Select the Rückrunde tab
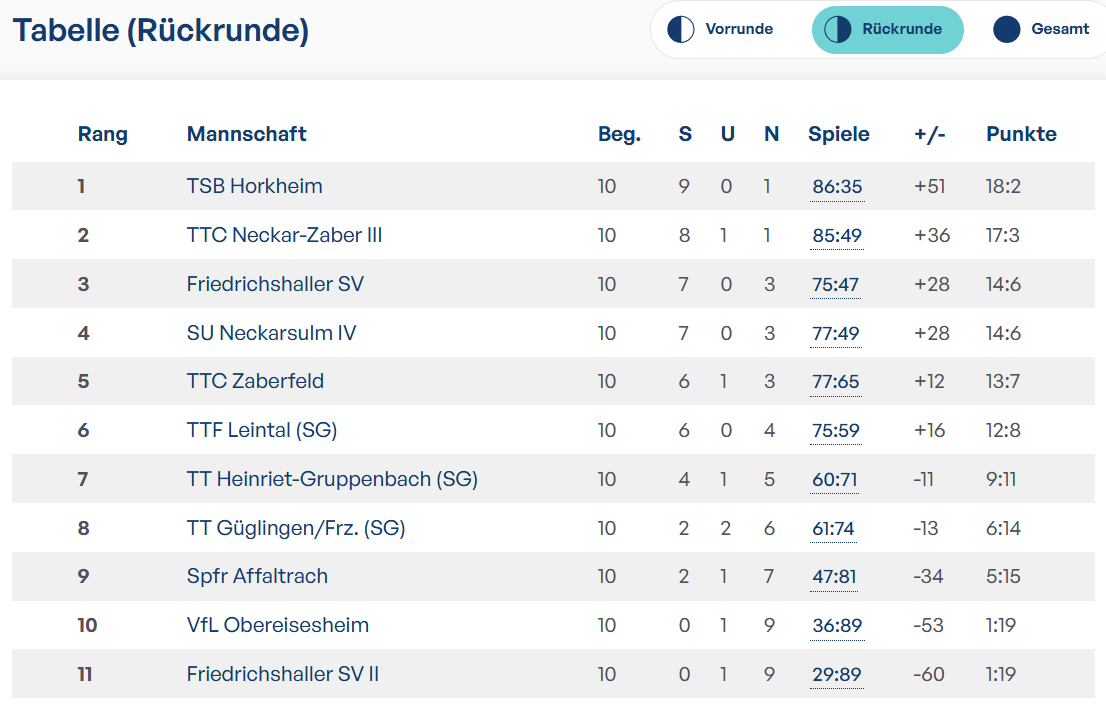Image resolution: width=1106 pixels, height=704 pixels. (887, 30)
